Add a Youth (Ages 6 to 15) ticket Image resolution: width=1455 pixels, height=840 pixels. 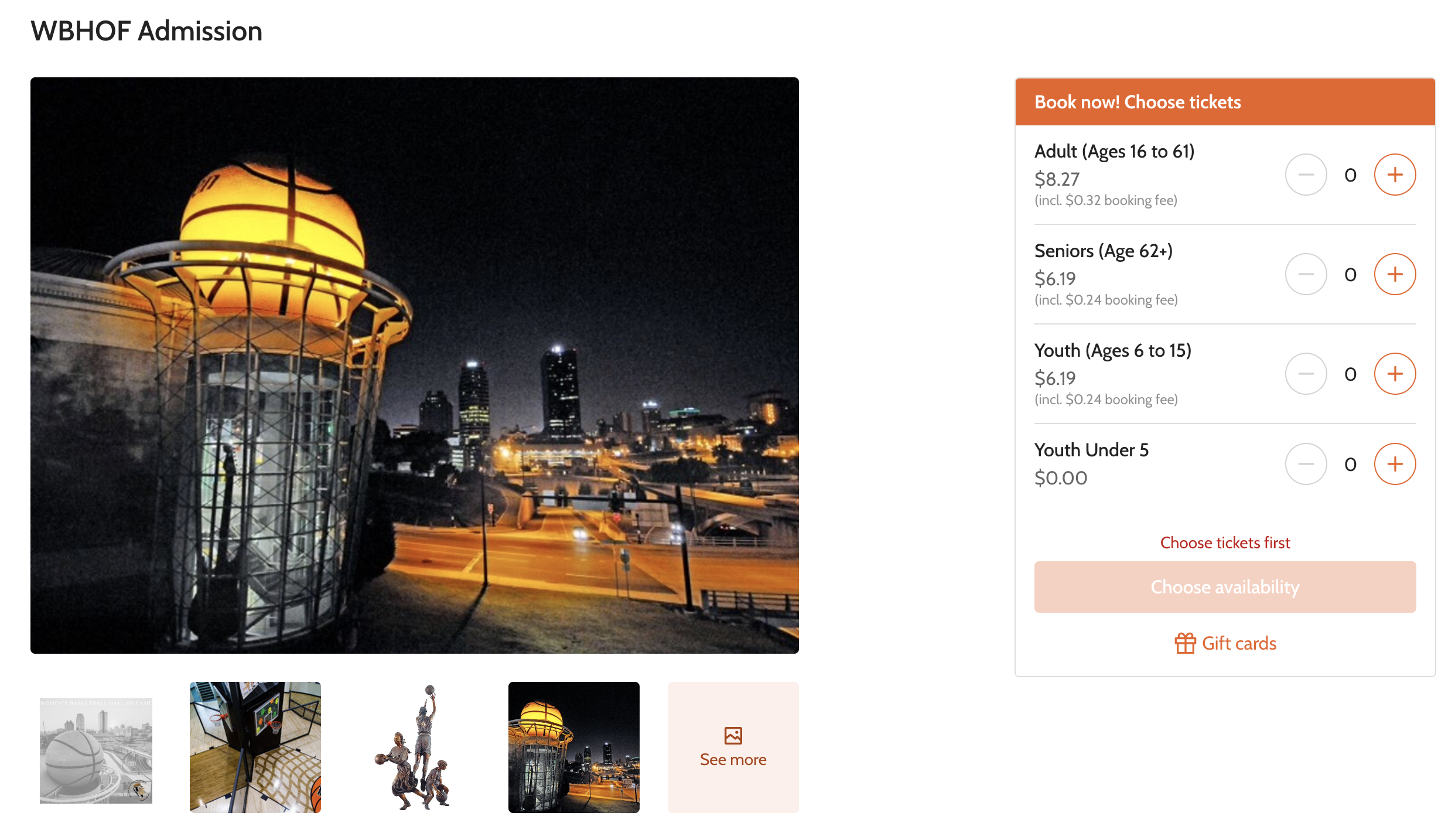click(x=1395, y=374)
